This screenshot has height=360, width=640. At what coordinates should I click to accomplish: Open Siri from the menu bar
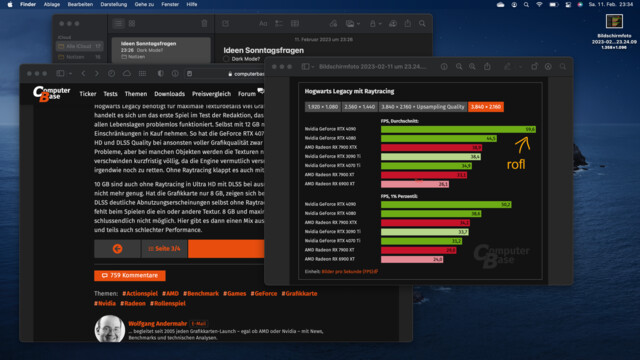click(580, 4)
